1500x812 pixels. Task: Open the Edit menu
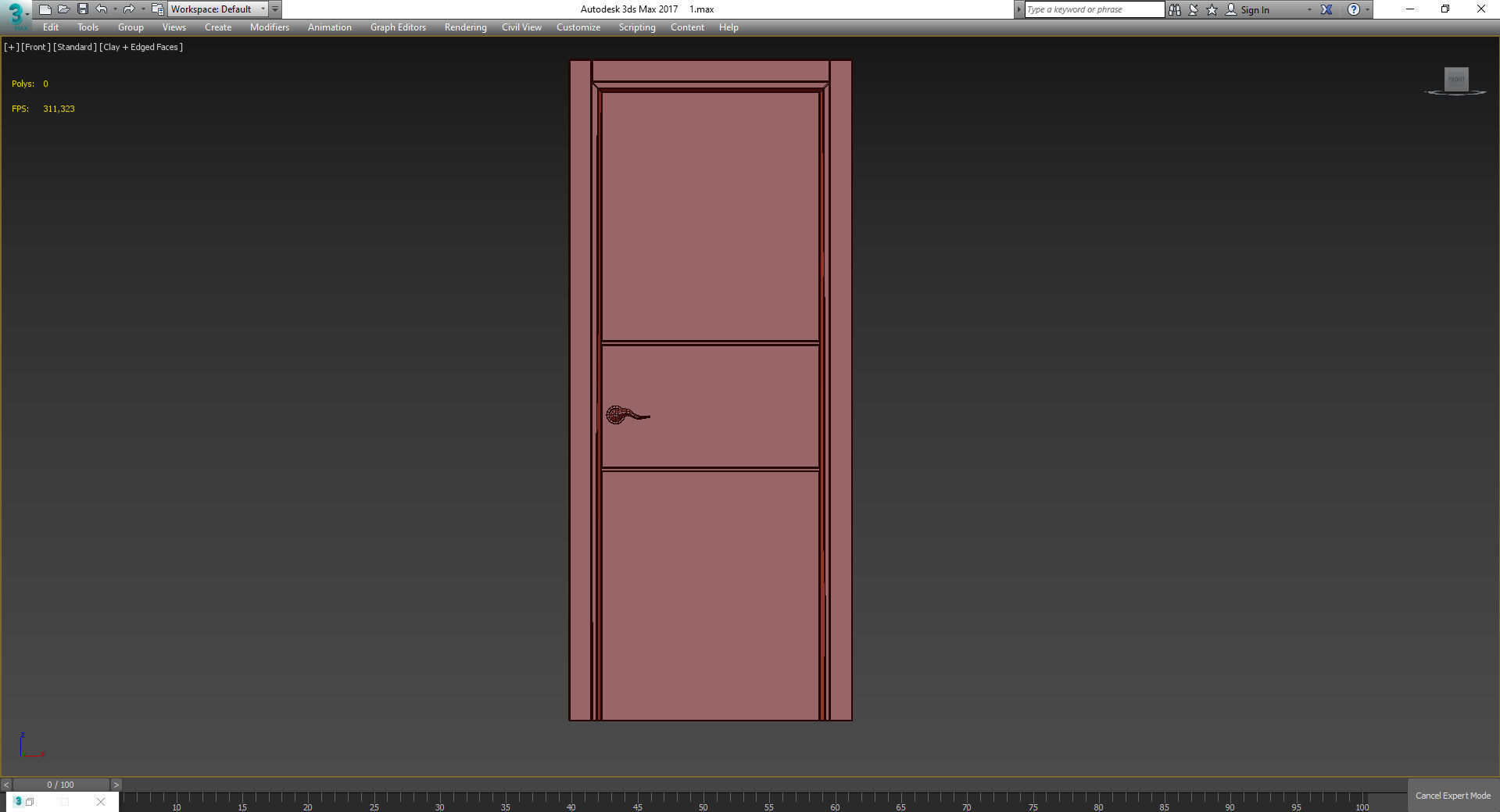[x=51, y=27]
